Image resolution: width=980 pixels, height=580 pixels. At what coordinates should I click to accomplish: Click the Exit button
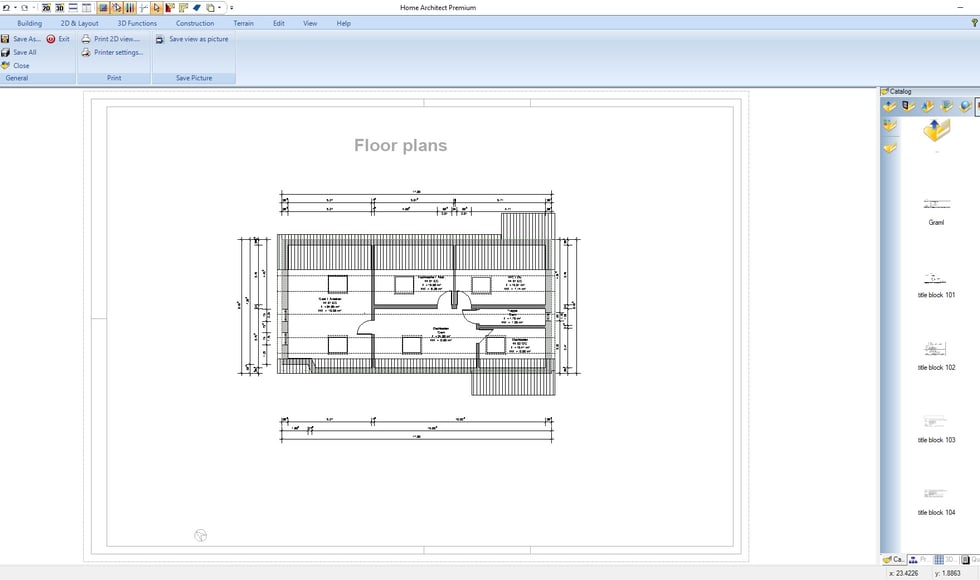(58, 39)
